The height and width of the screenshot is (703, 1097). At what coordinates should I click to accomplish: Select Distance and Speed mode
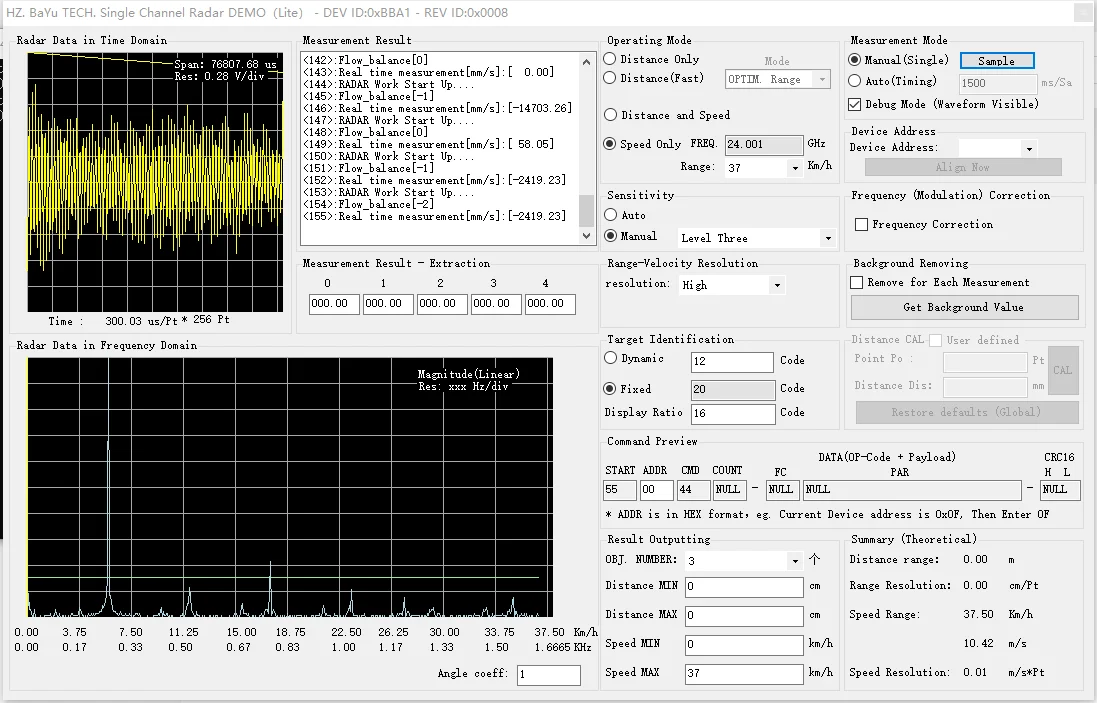(611, 116)
